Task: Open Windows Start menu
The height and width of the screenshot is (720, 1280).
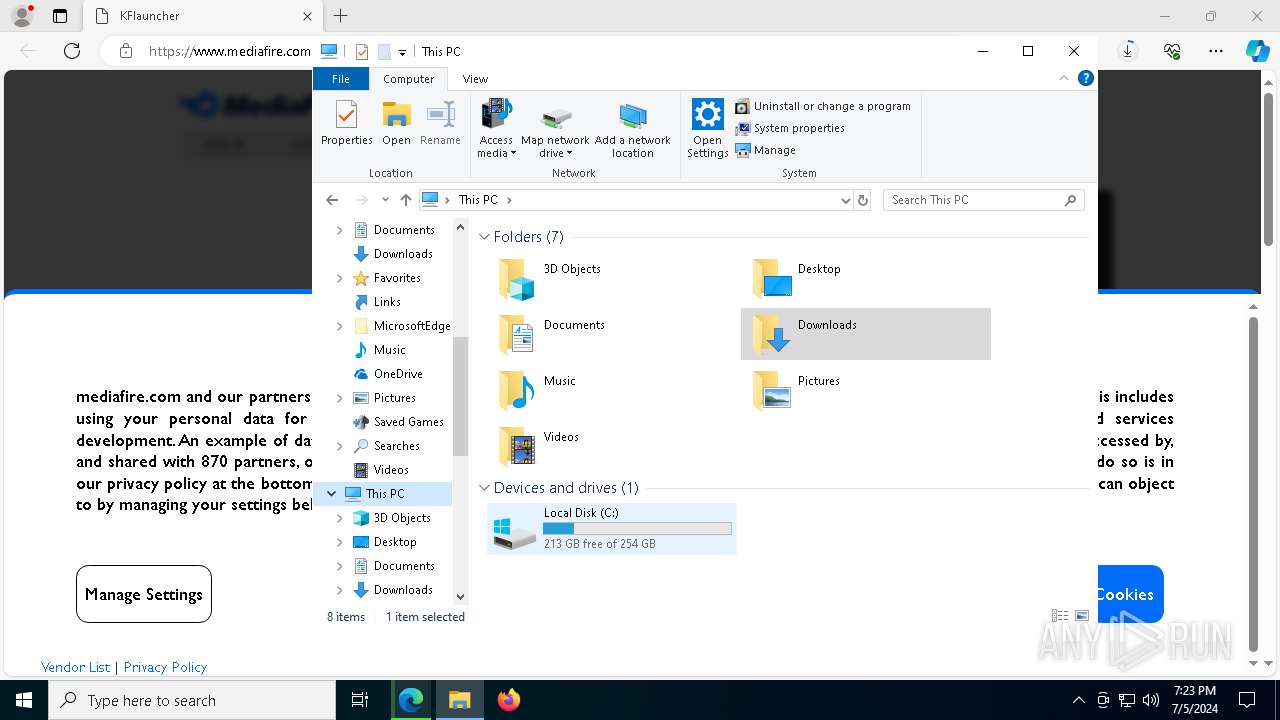Action: point(24,700)
